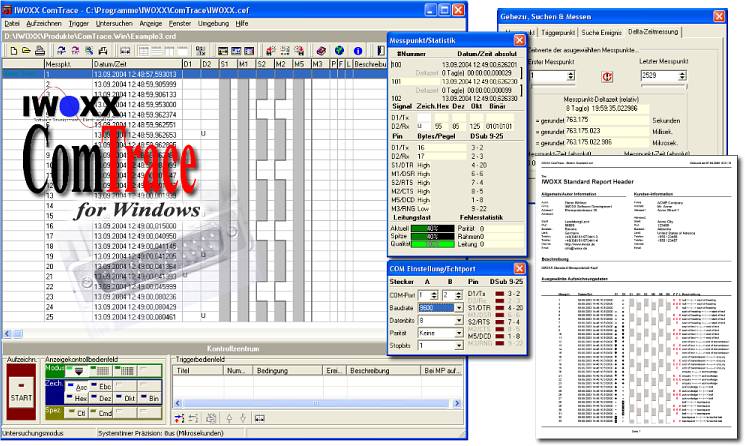Viewport: 745px width, 446px height.
Task: Switch to the Delta-Zeitmessung tab
Action: (x=653, y=31)
